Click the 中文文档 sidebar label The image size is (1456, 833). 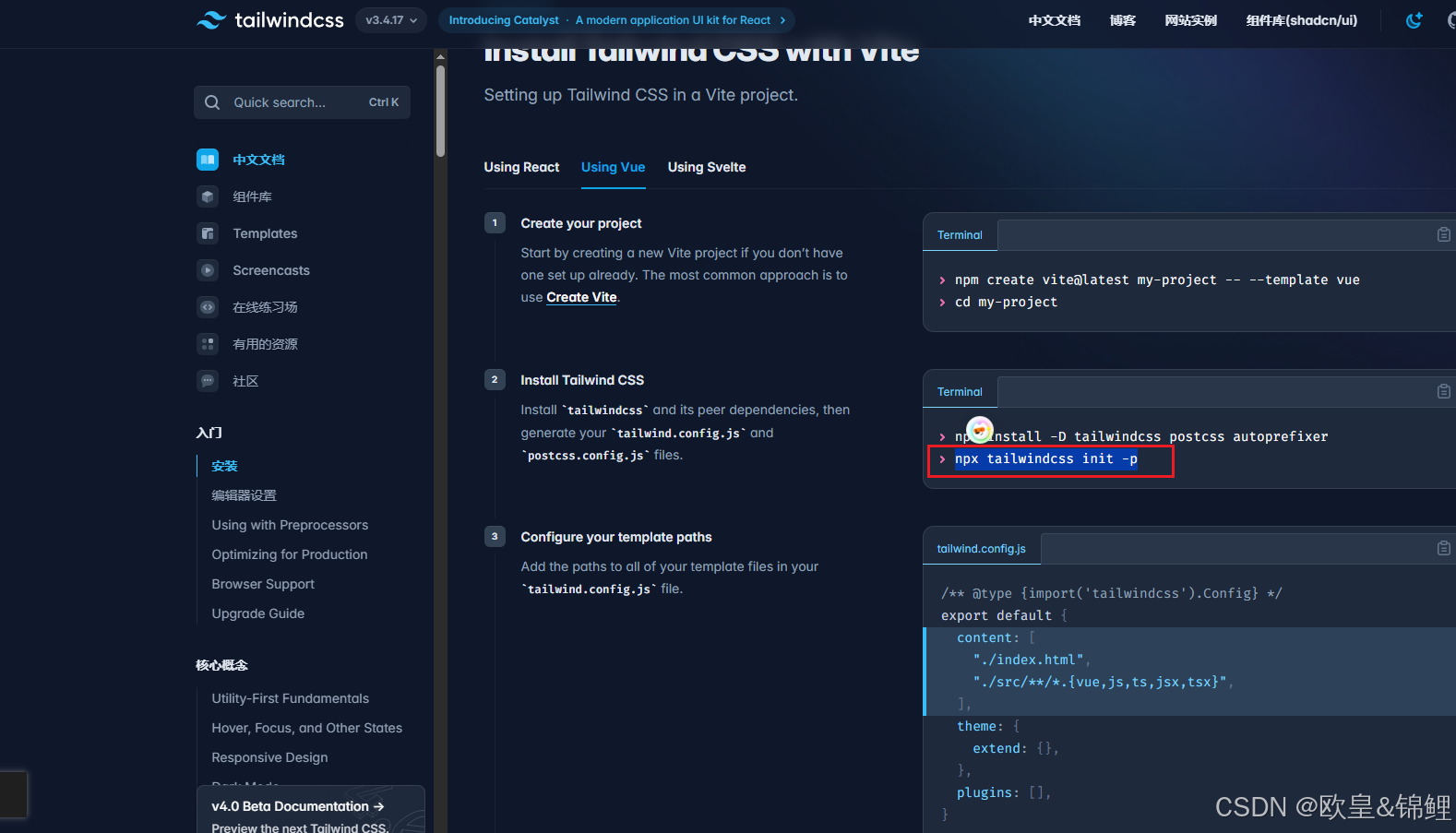point(258,160)
